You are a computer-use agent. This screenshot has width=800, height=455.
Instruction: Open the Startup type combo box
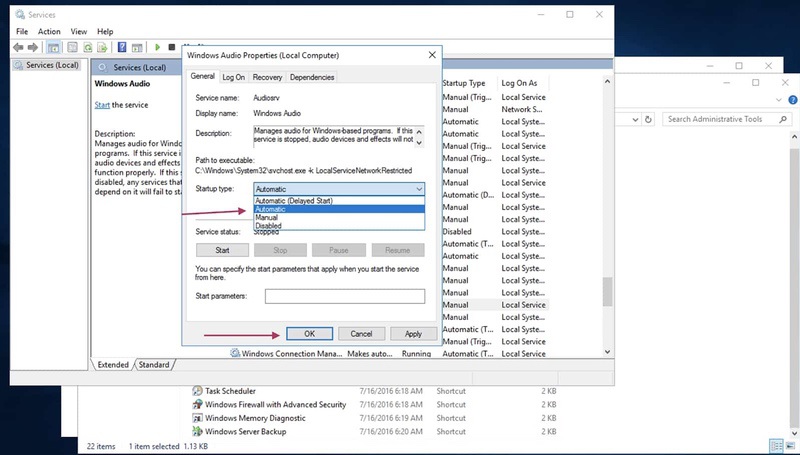[x=339, y=189]
